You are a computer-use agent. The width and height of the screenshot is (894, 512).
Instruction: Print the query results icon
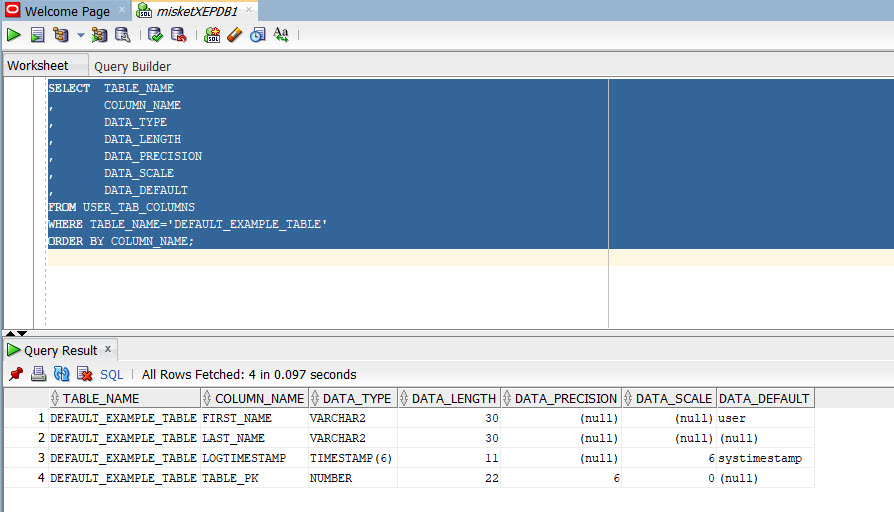coord(39,374)
